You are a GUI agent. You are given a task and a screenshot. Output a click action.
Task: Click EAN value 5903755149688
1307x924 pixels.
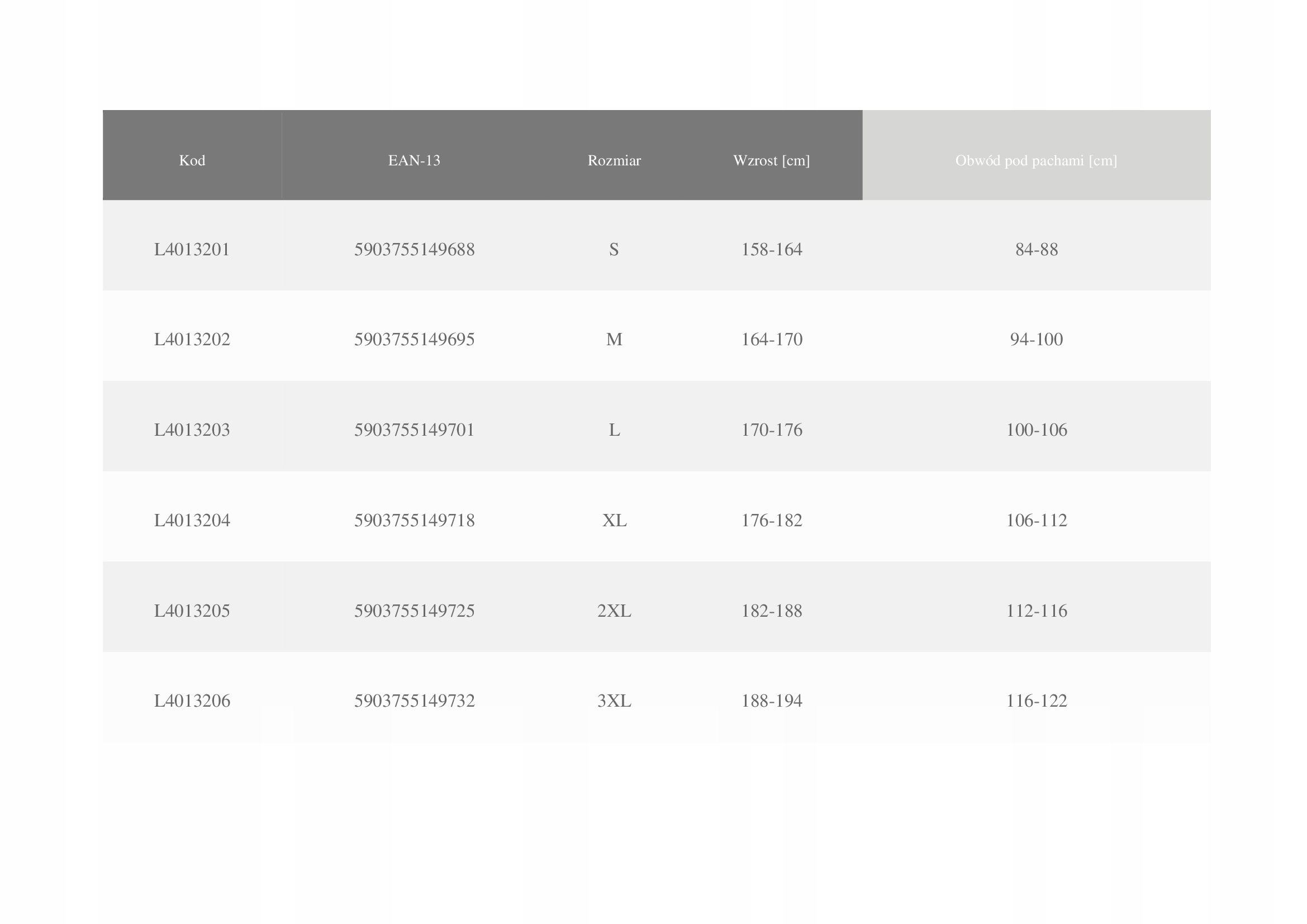(x=415, y=249)
